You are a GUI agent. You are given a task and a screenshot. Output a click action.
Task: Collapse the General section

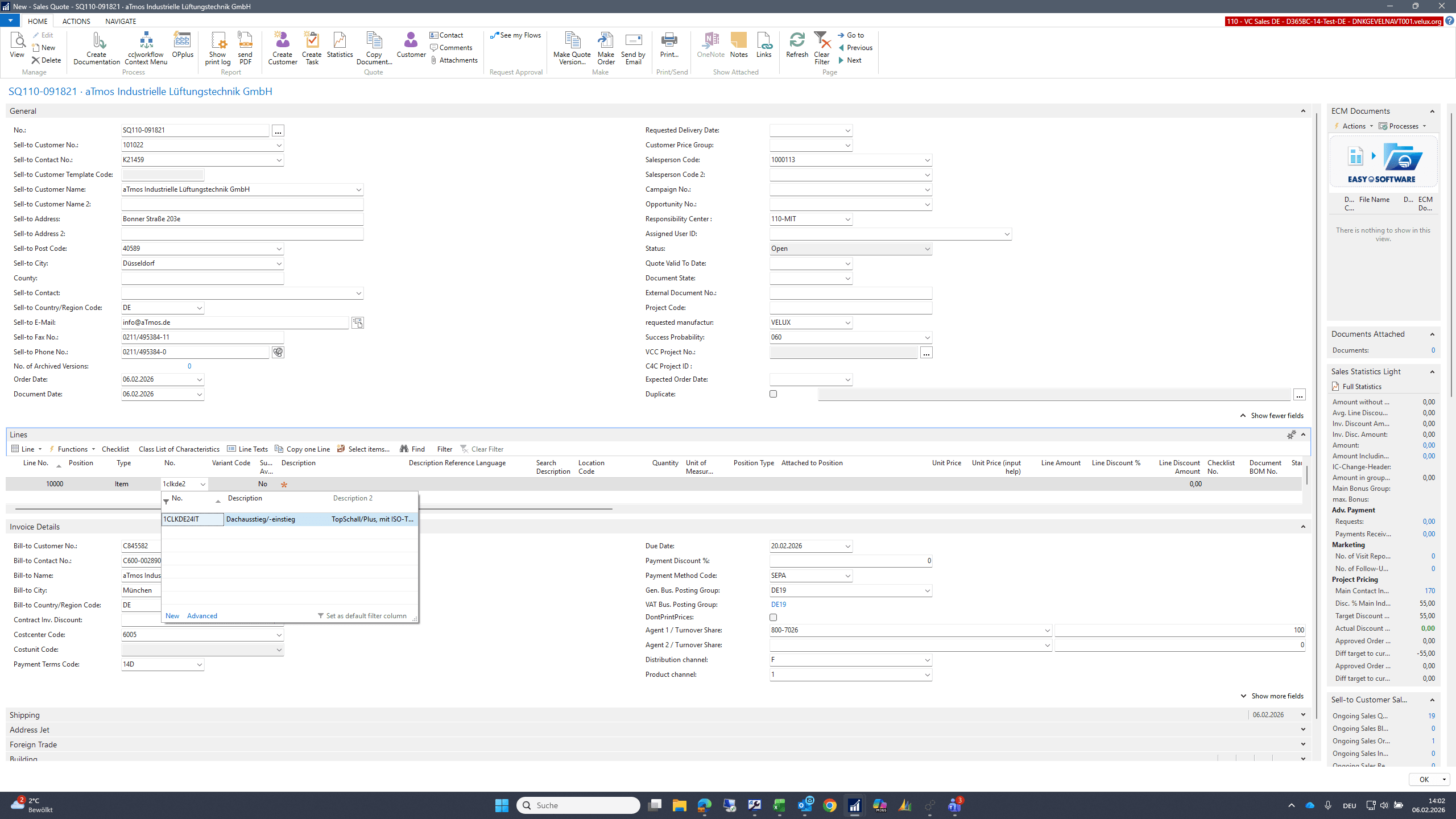1303,111
